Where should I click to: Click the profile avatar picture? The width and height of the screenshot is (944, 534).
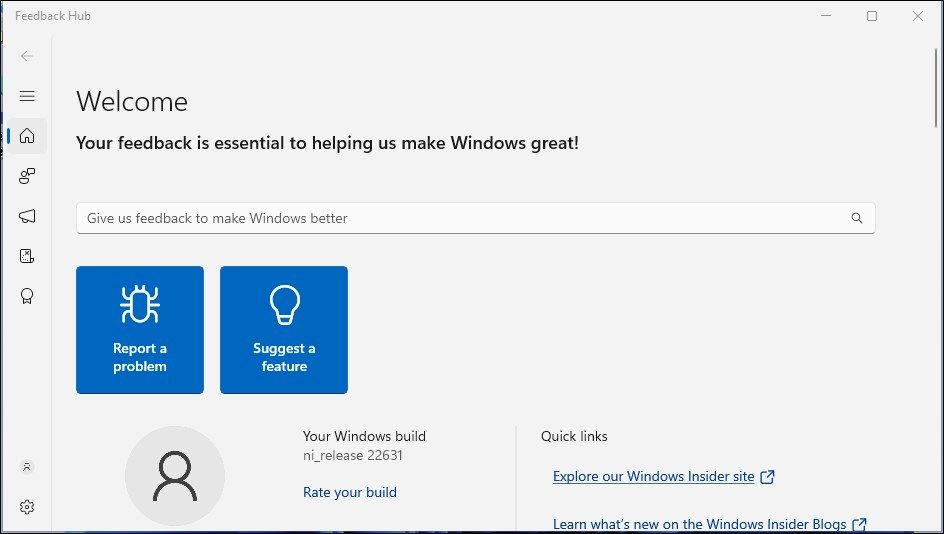point(175,476)
